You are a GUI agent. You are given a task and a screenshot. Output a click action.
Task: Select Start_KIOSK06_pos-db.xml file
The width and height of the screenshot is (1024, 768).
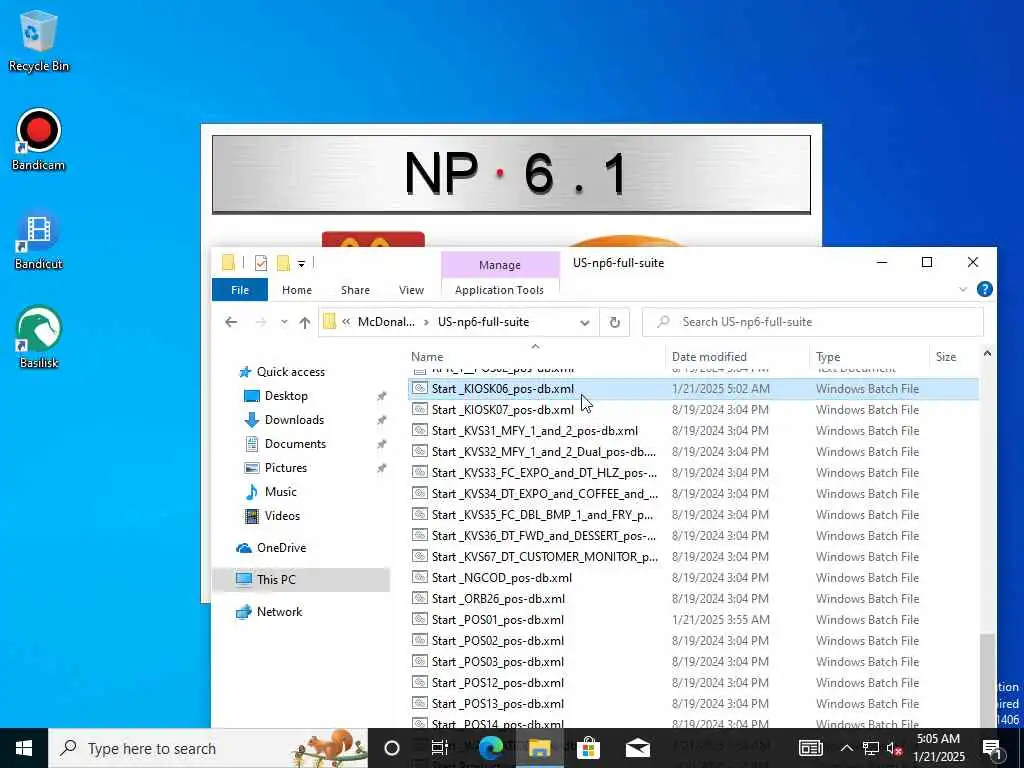694,389
